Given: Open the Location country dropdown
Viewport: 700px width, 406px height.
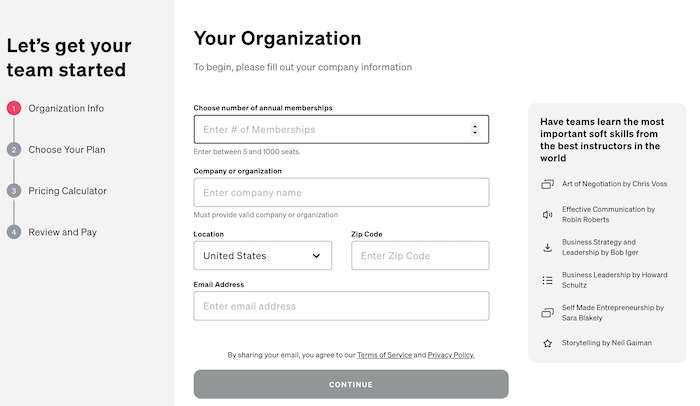Looking at the screenshot, I should (262, 255).
